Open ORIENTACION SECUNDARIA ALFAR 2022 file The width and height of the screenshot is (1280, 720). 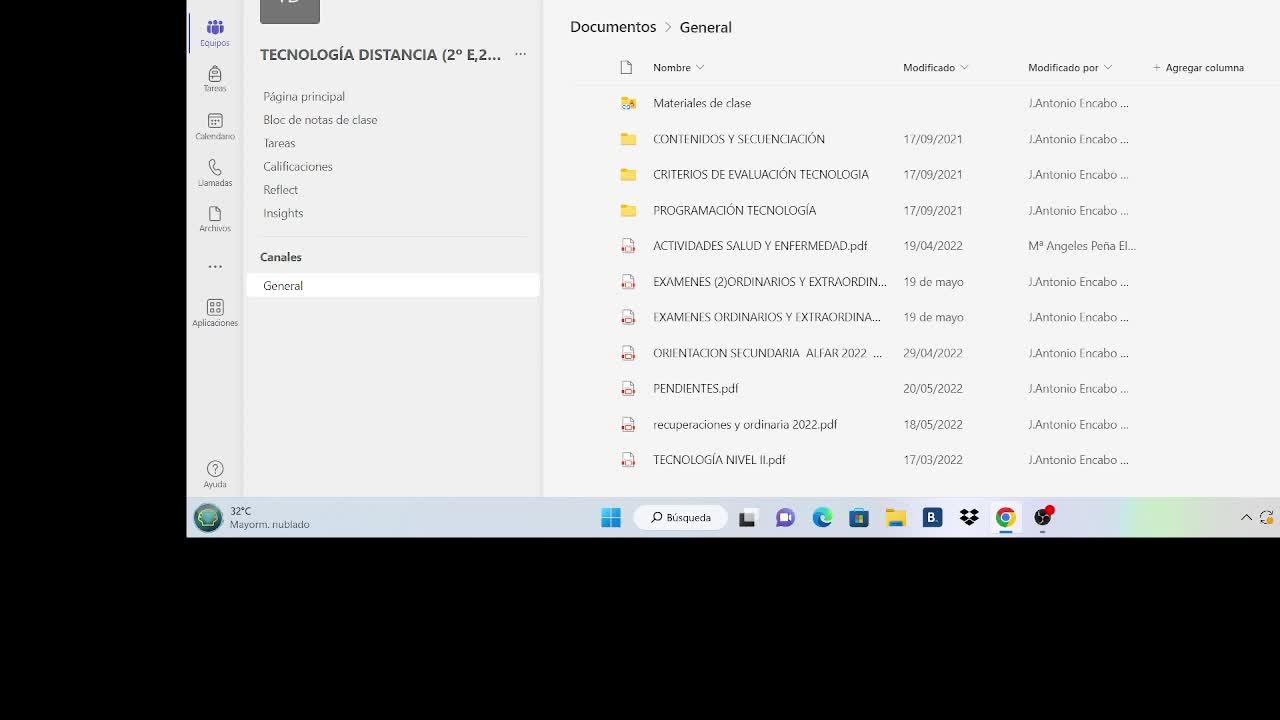pyautogui.click(x=767, y=353)
